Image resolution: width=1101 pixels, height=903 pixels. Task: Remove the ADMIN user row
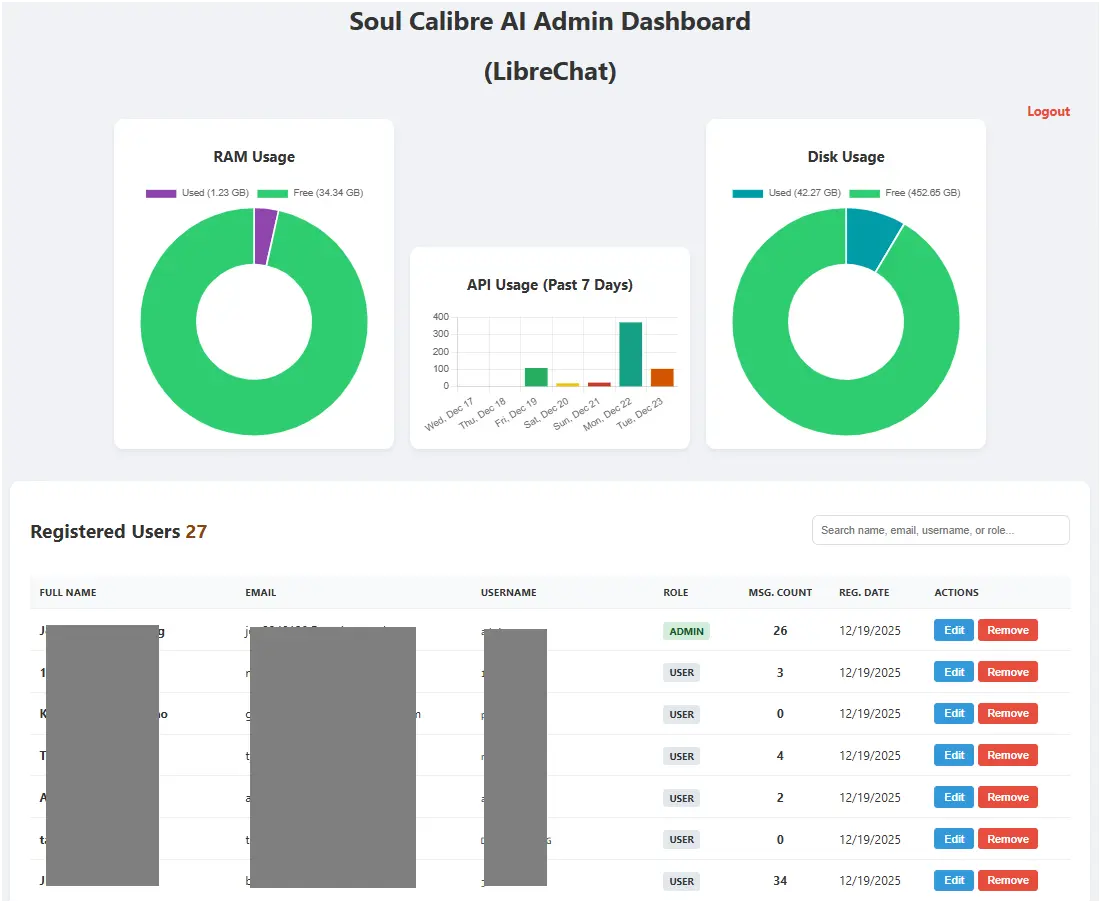(1008, 630)
